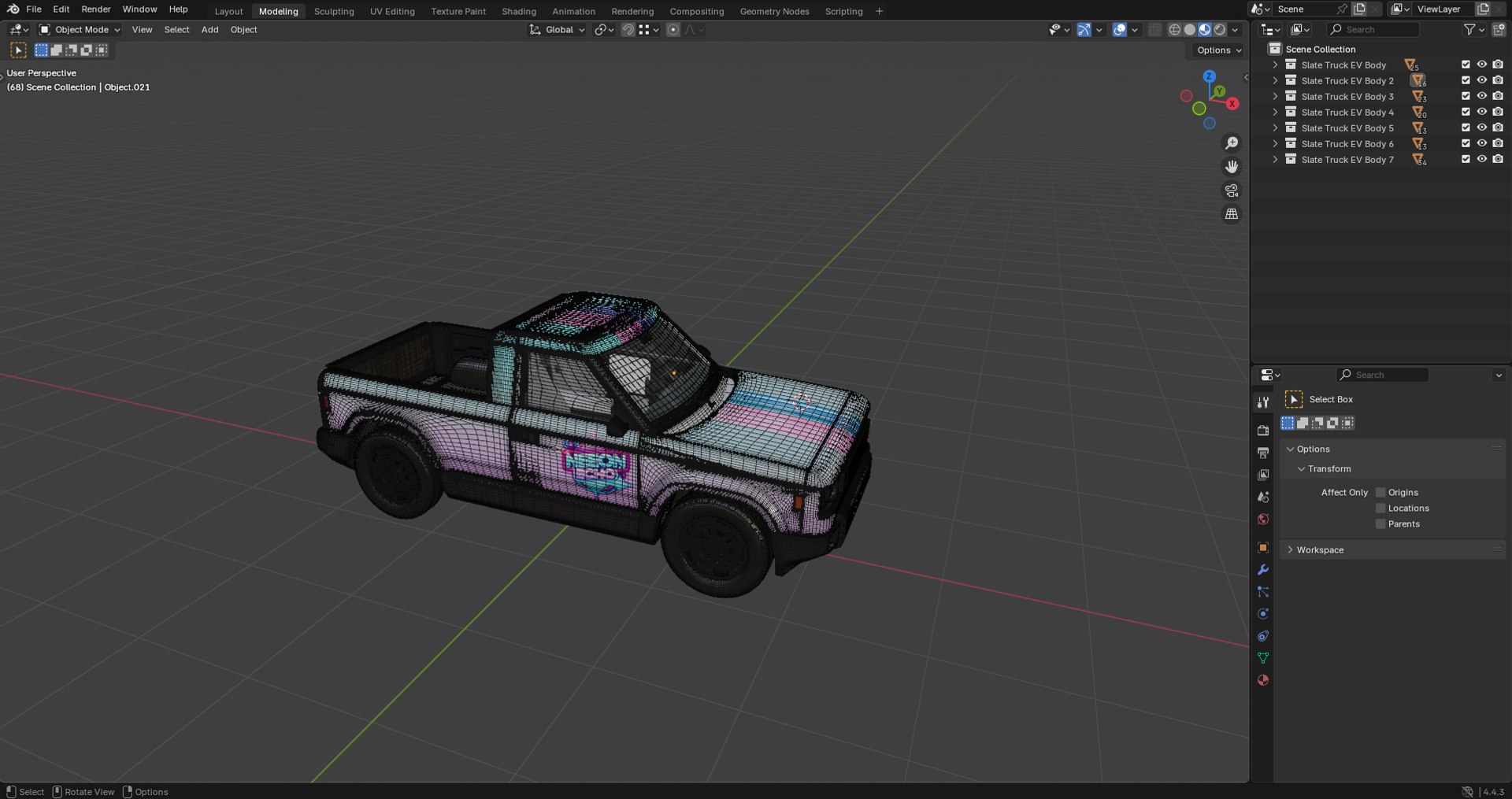Collapse the Transform subpanel
Screen dimensions: 1512x799
1329,468
